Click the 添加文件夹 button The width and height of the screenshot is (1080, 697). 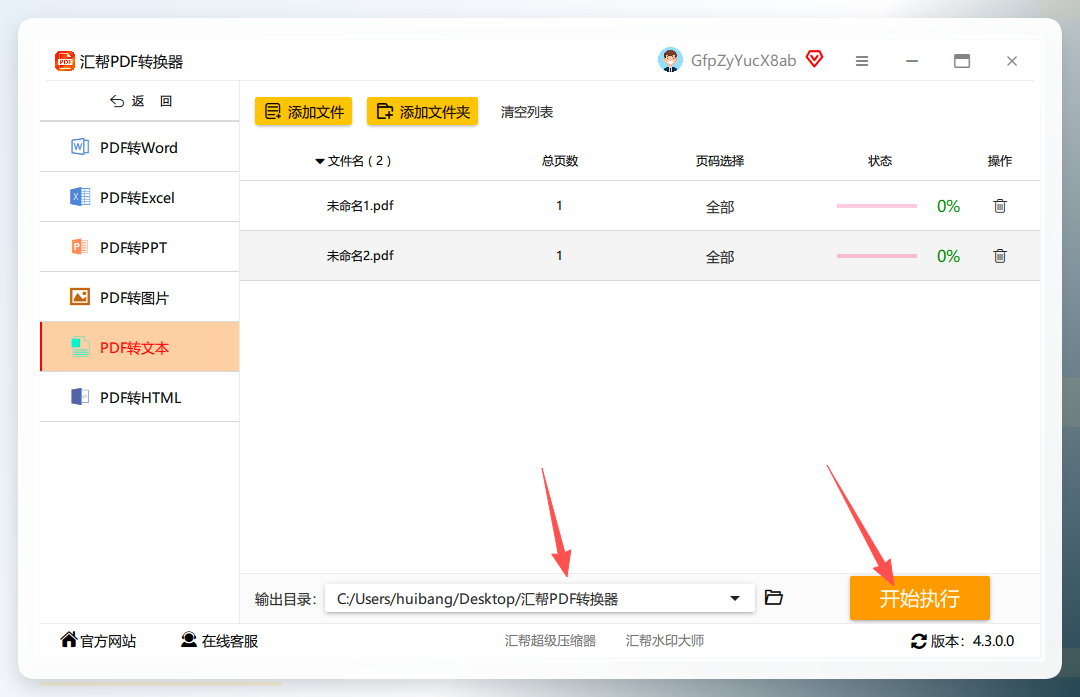pyautogui.click(x=422, y=112)
